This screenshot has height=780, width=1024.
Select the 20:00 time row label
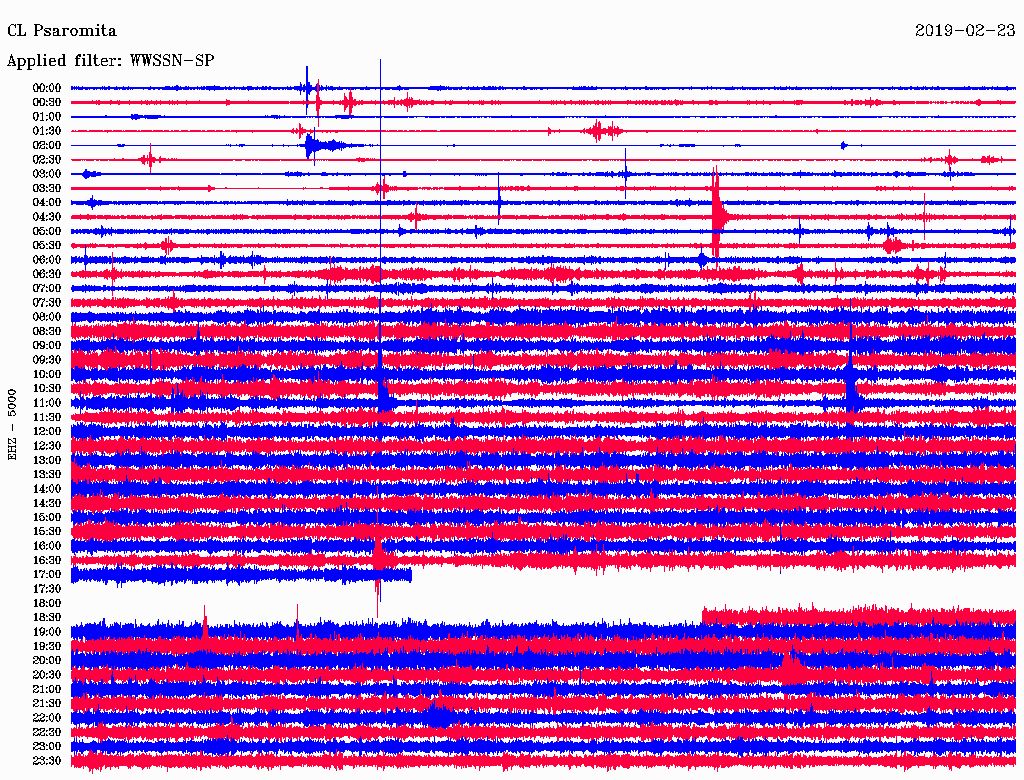pos(47,661)
